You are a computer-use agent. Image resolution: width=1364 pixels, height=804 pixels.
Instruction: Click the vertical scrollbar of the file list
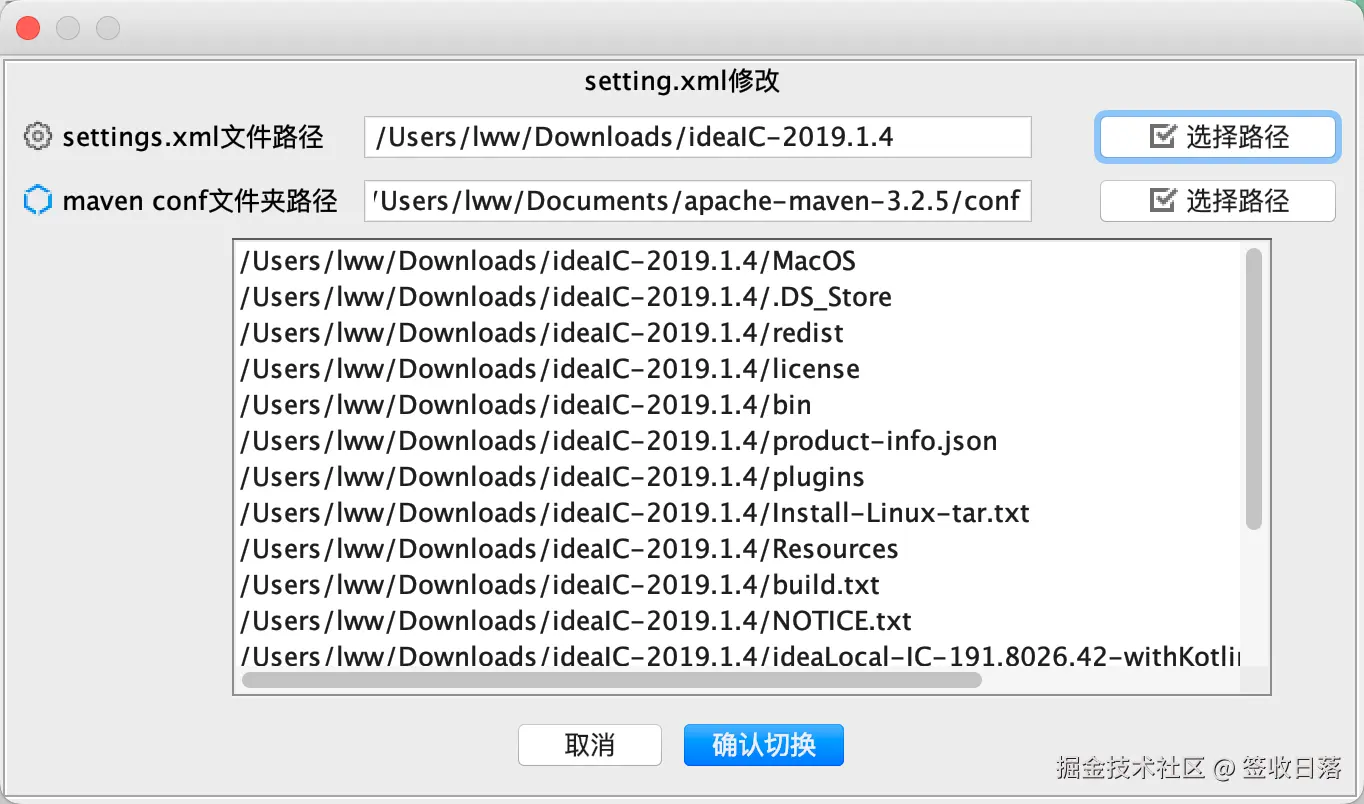1254,388
